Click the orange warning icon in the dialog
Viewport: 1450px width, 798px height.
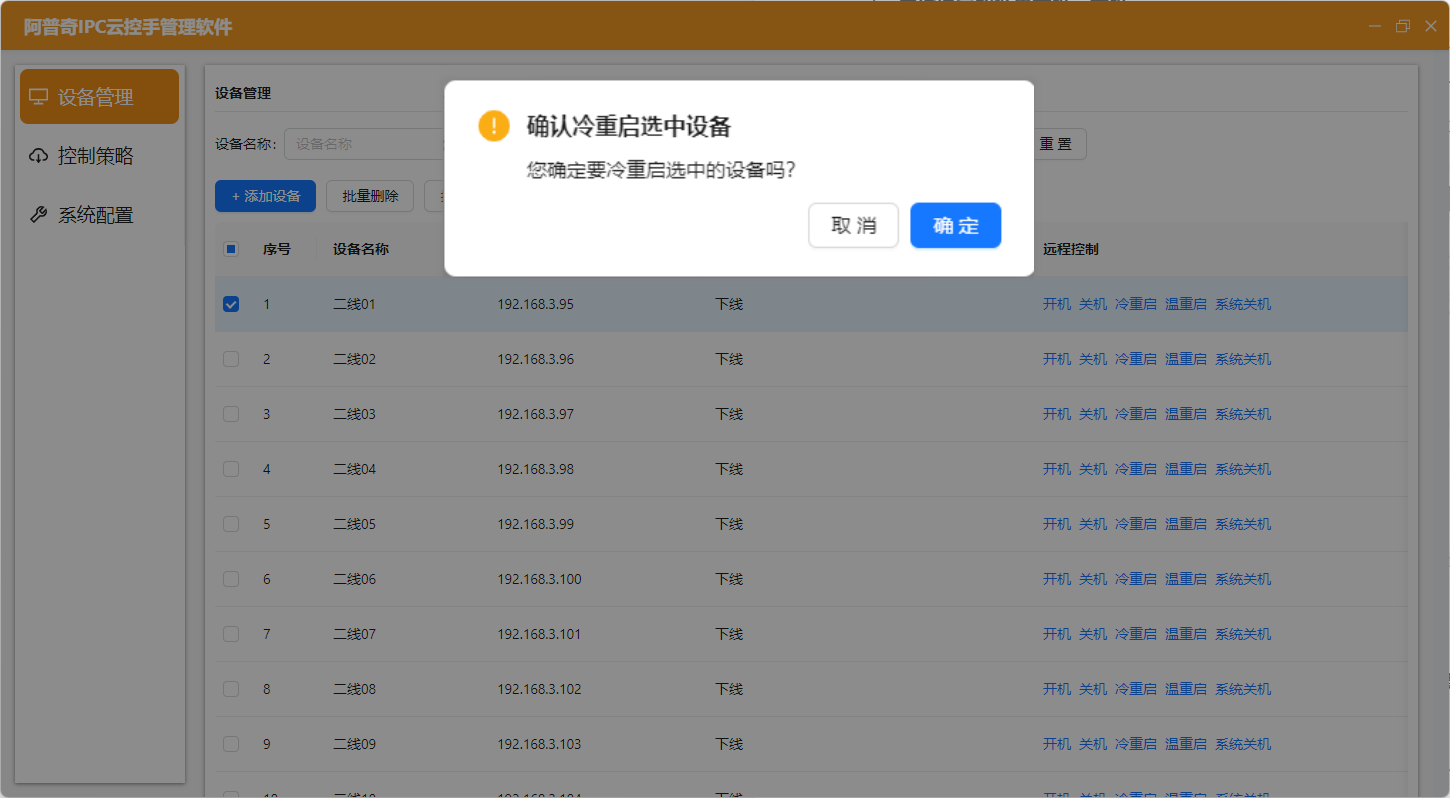click(492, 126)
